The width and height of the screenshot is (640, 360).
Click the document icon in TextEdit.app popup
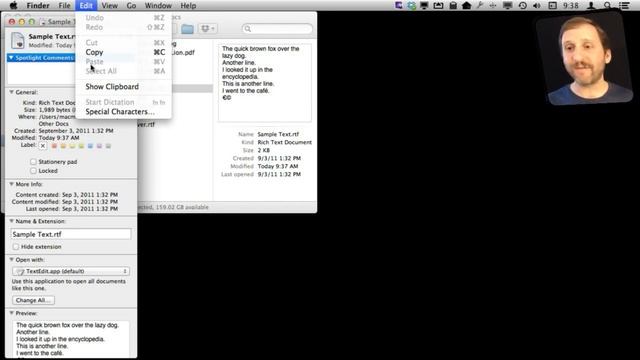(20, 271)
